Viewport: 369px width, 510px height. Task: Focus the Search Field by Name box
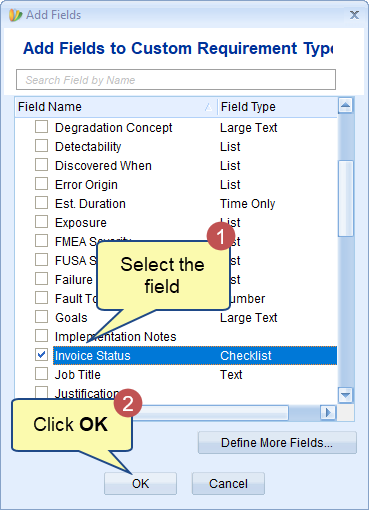point(176,80)
